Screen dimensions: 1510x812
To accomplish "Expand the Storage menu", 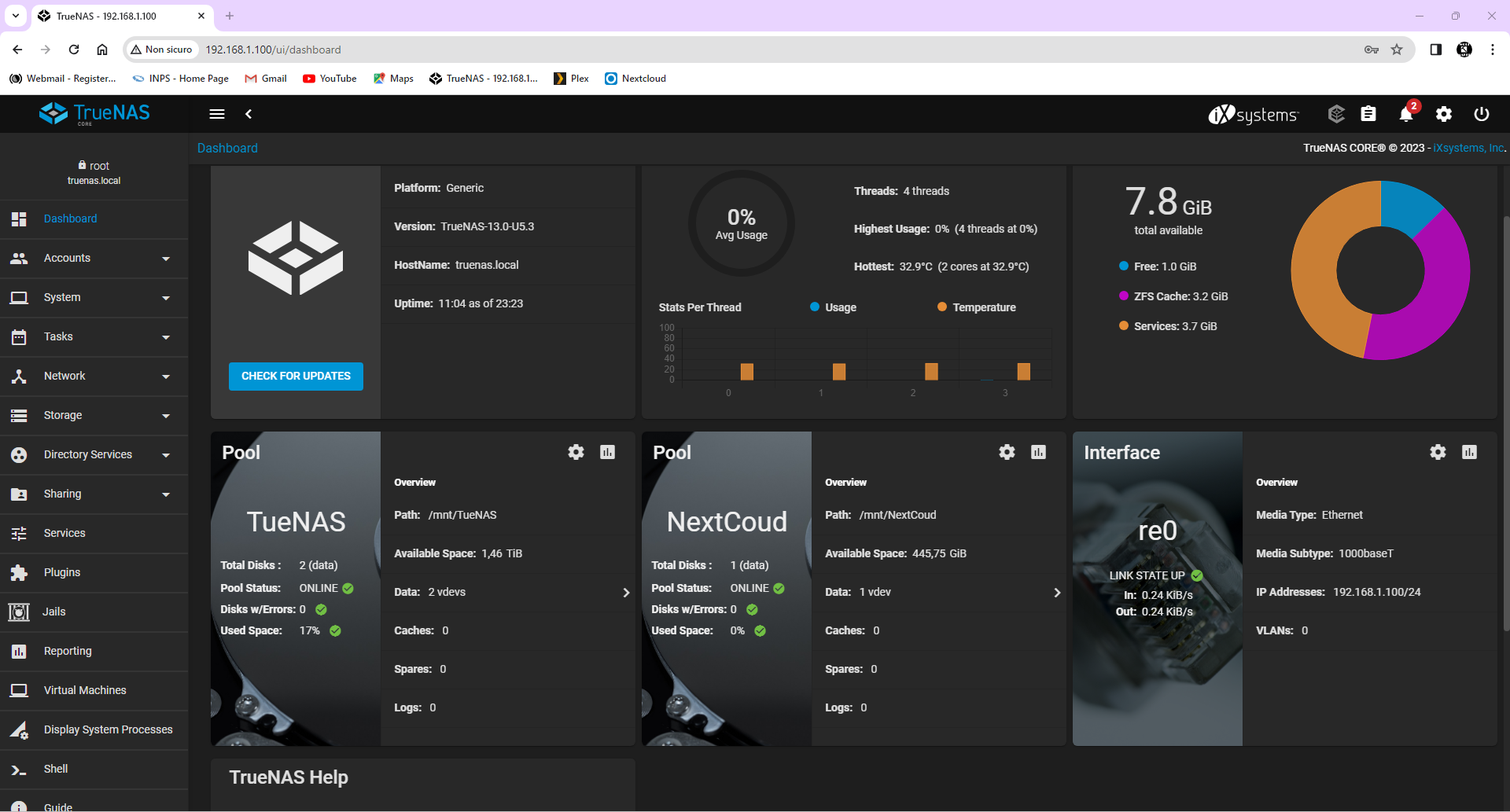I will (x=94, y=416).
